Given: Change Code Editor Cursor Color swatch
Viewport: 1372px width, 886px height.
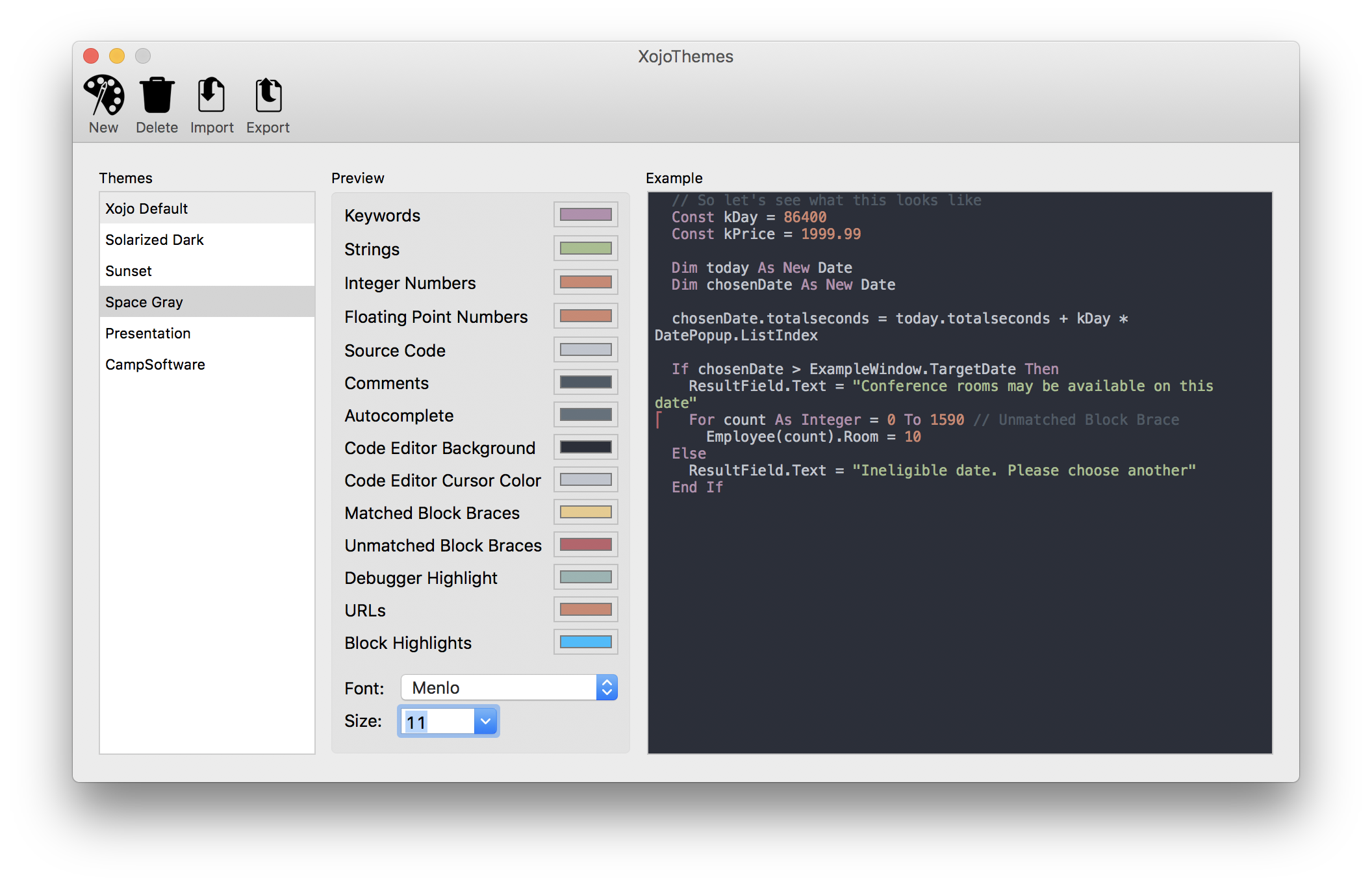Looking at the screenshot, I should pyautogui.click(x=585, y=479).
